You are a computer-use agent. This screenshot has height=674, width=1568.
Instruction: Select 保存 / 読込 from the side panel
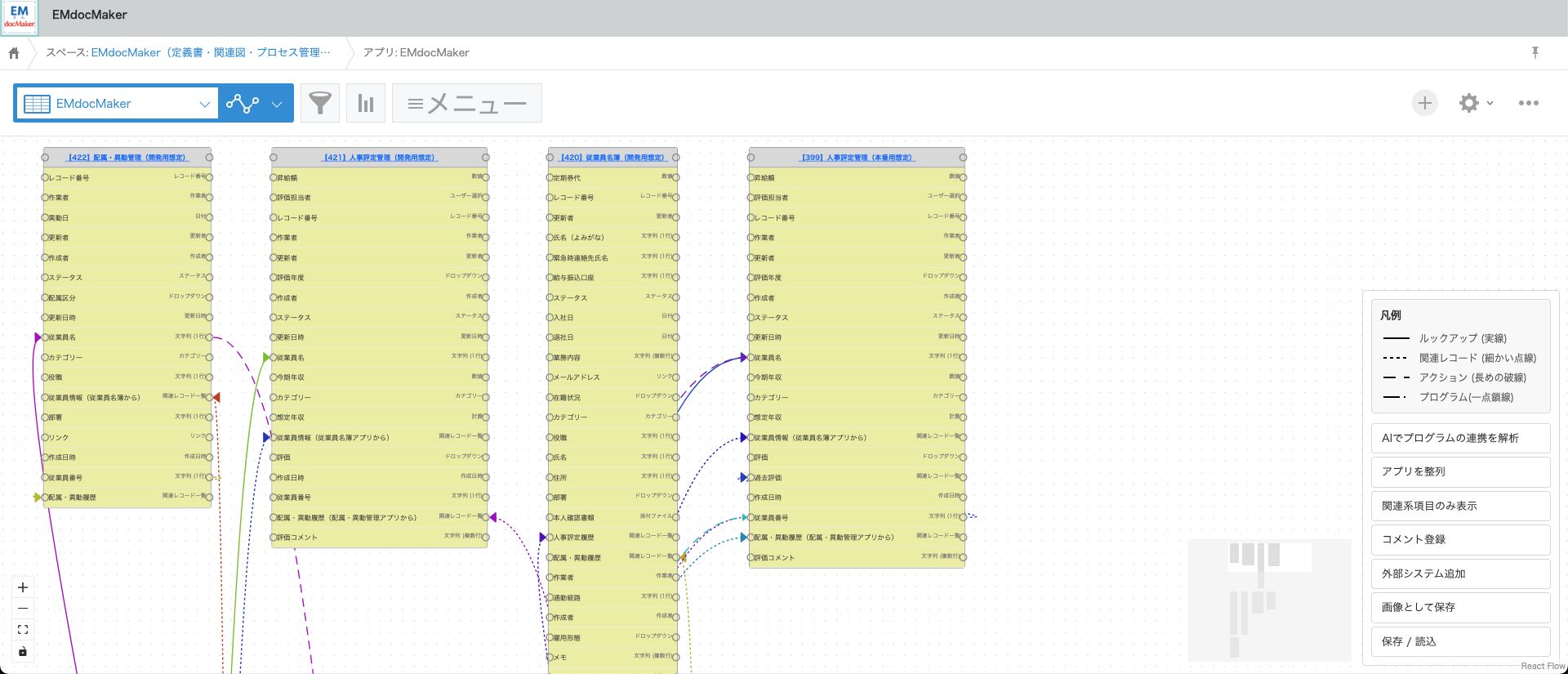coord(1460,641)
